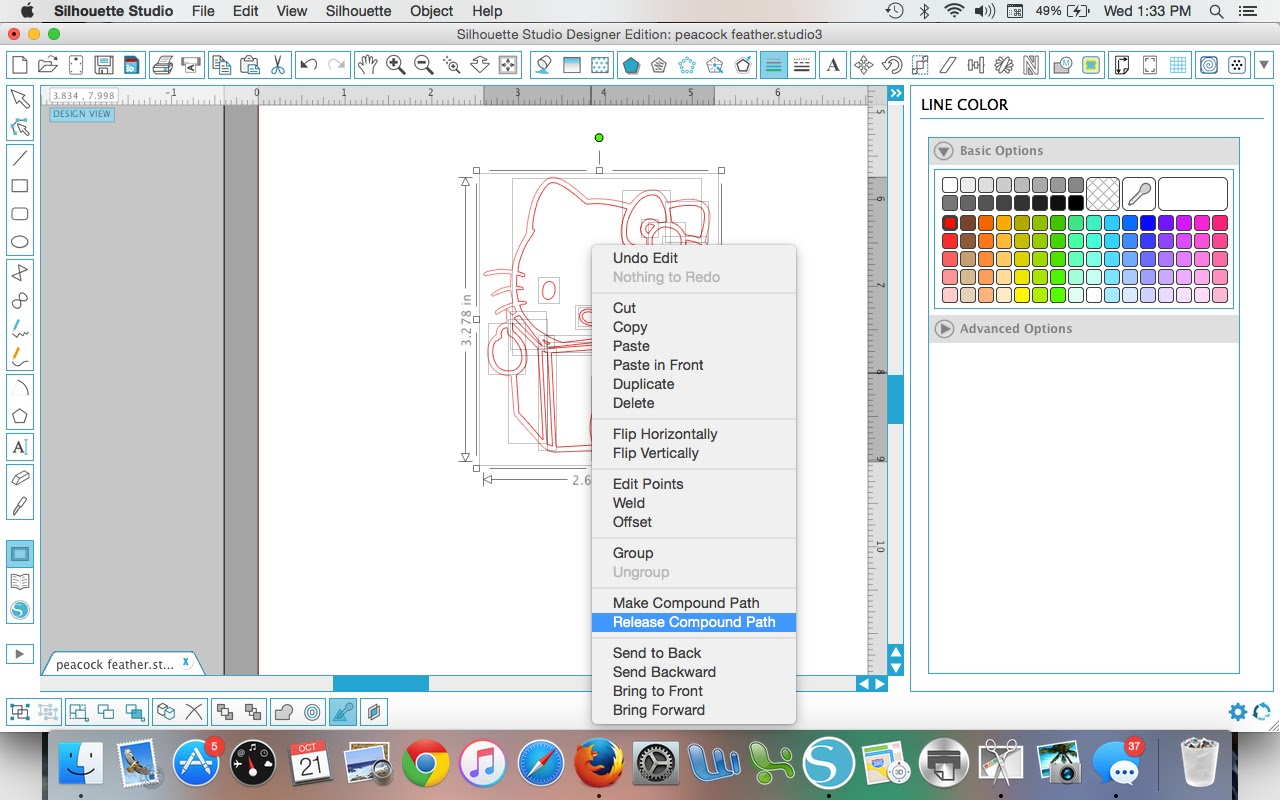The height and width of the screenshot is (800, 1280).
Task: Open Google Chrome from the Dock
Action: (x=425, y=765)
